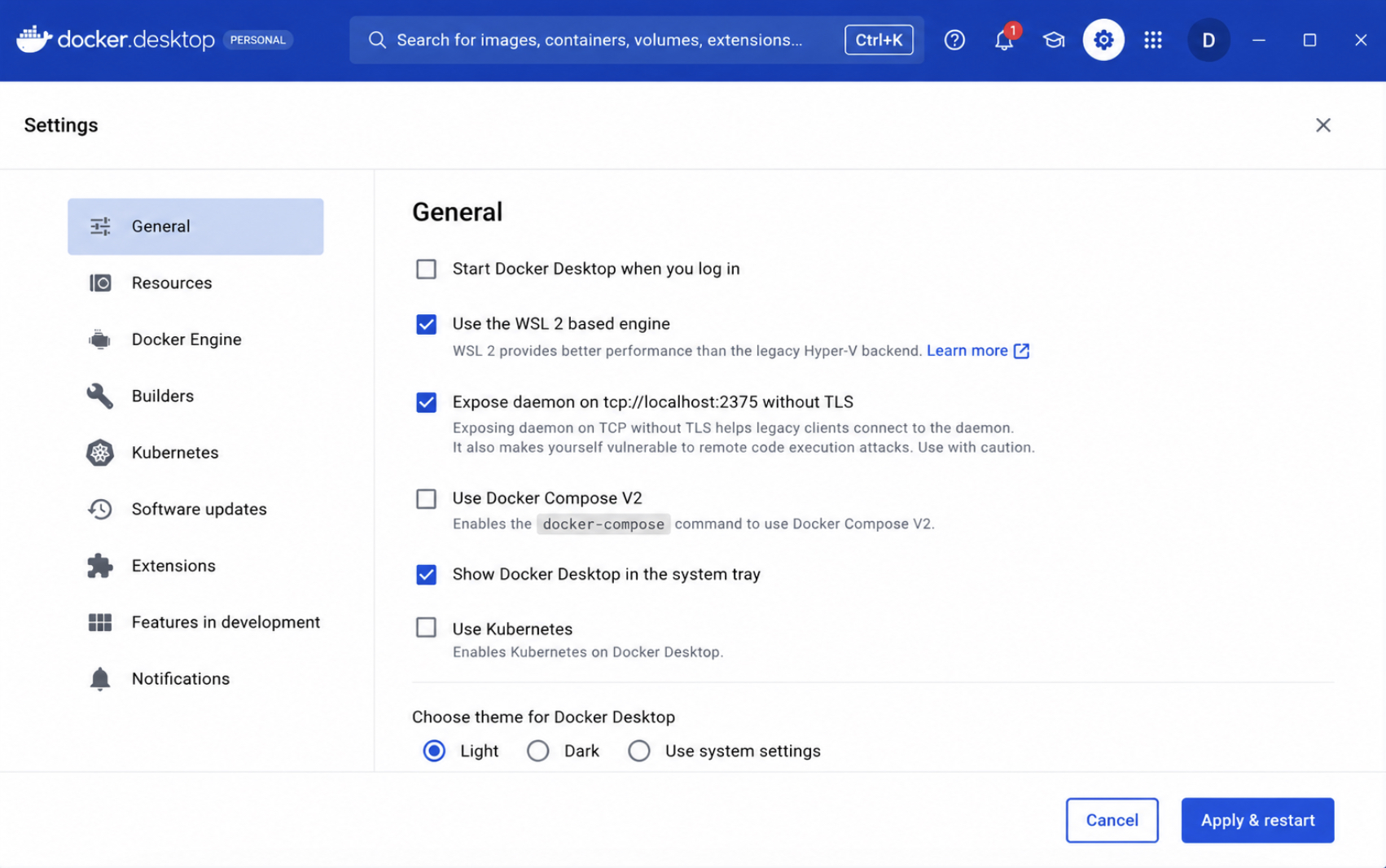Click the Cancel button
This screenshot has height=868, width=1386.
click(x=1112, y=820)
